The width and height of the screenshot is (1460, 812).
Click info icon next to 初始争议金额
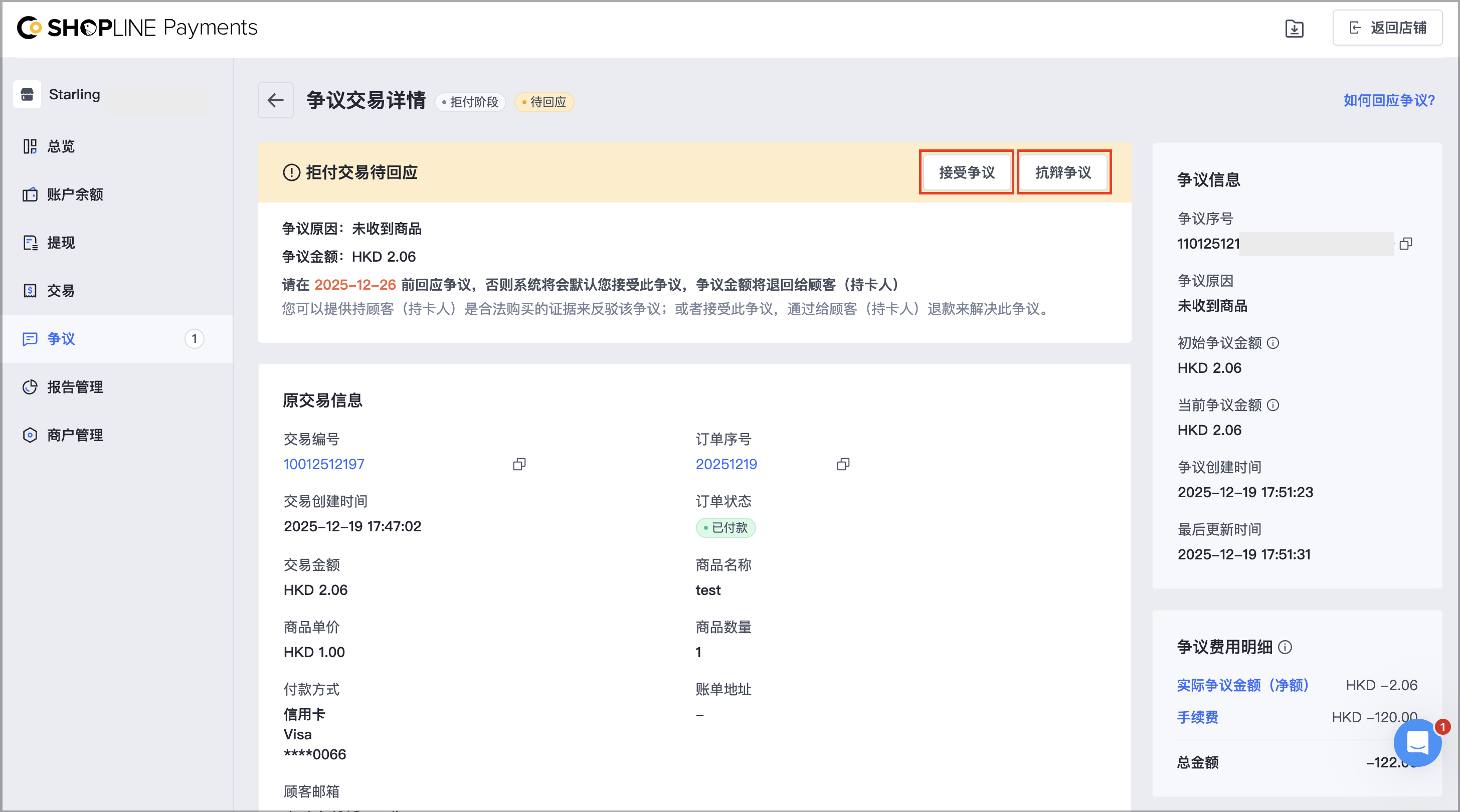click(x=1273, y=343)
